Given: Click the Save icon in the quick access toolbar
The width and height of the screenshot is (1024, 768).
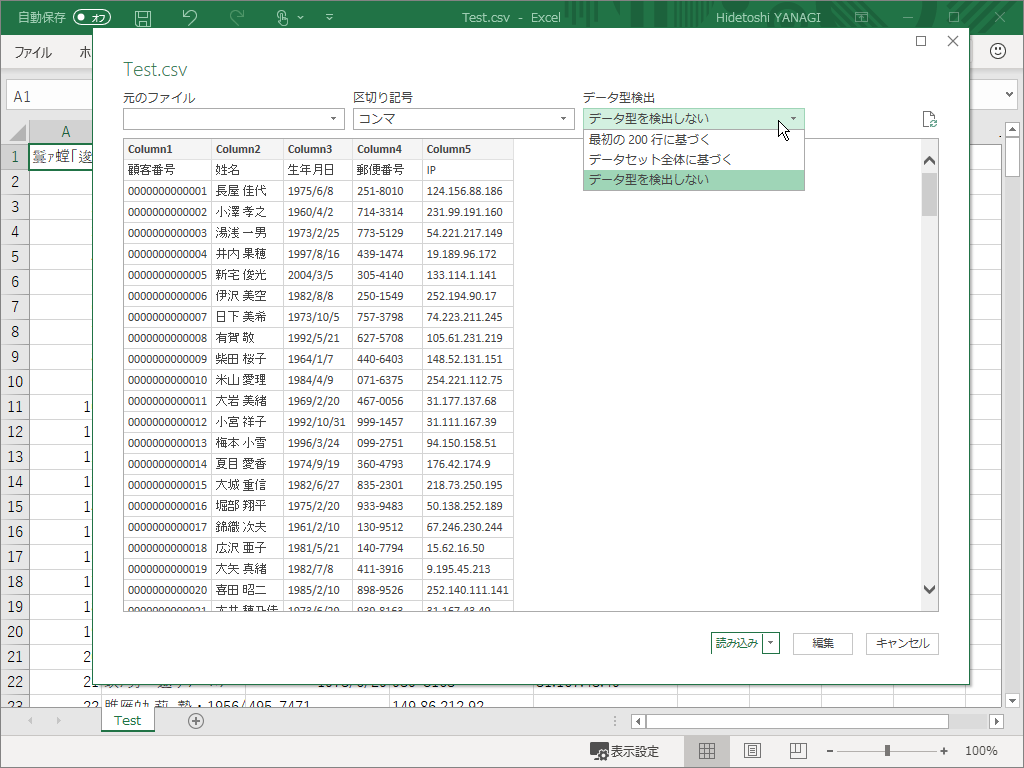Looking at the screenshot, I should (x=142, y=17).
